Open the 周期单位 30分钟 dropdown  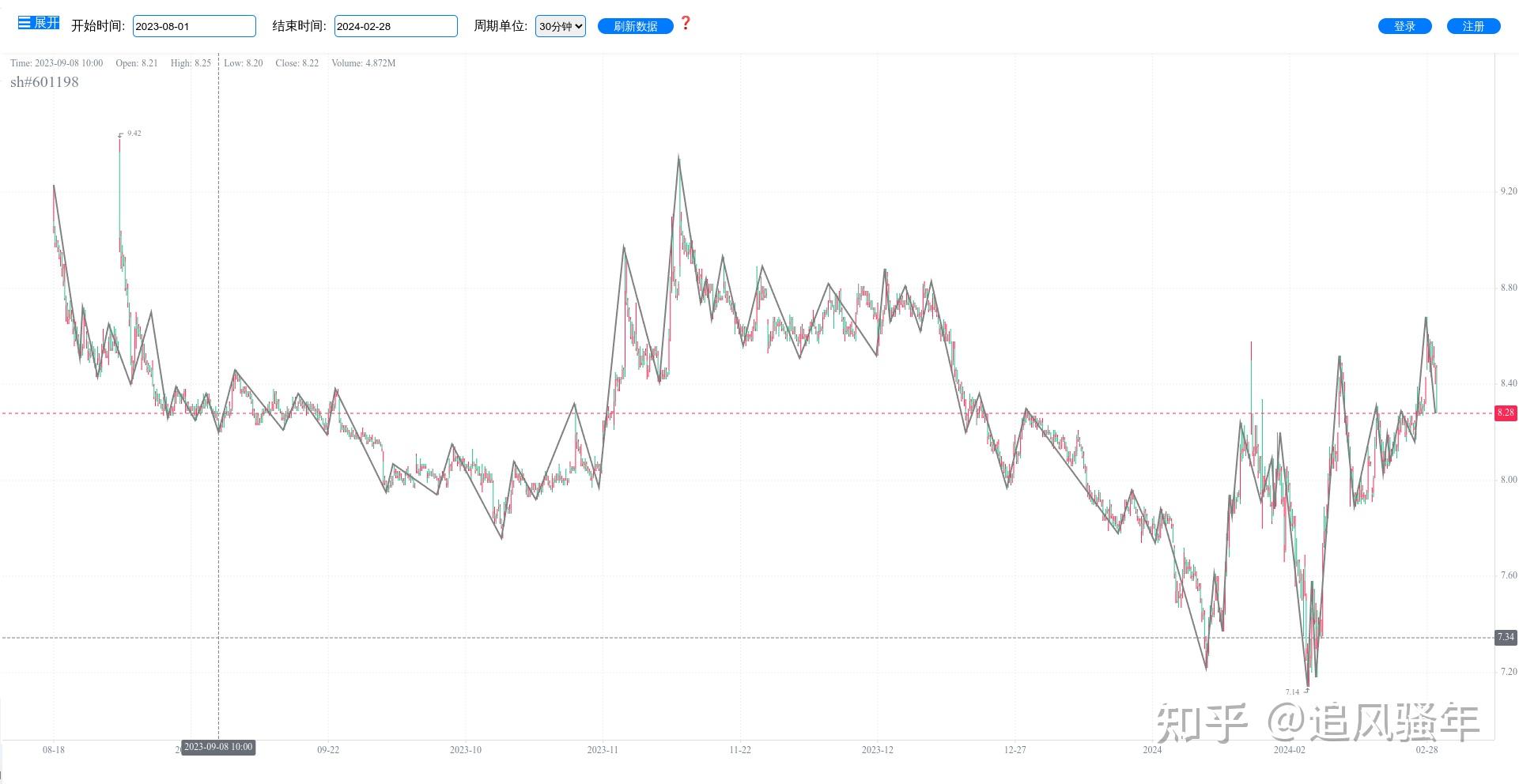(x=561, y=26)
